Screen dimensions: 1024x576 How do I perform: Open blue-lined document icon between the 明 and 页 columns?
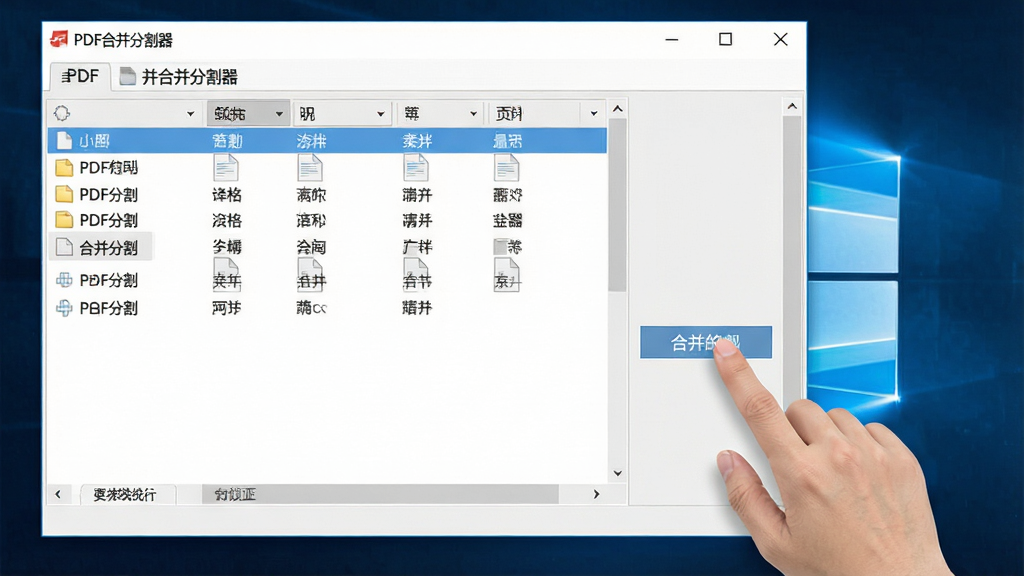click(416, 168)
